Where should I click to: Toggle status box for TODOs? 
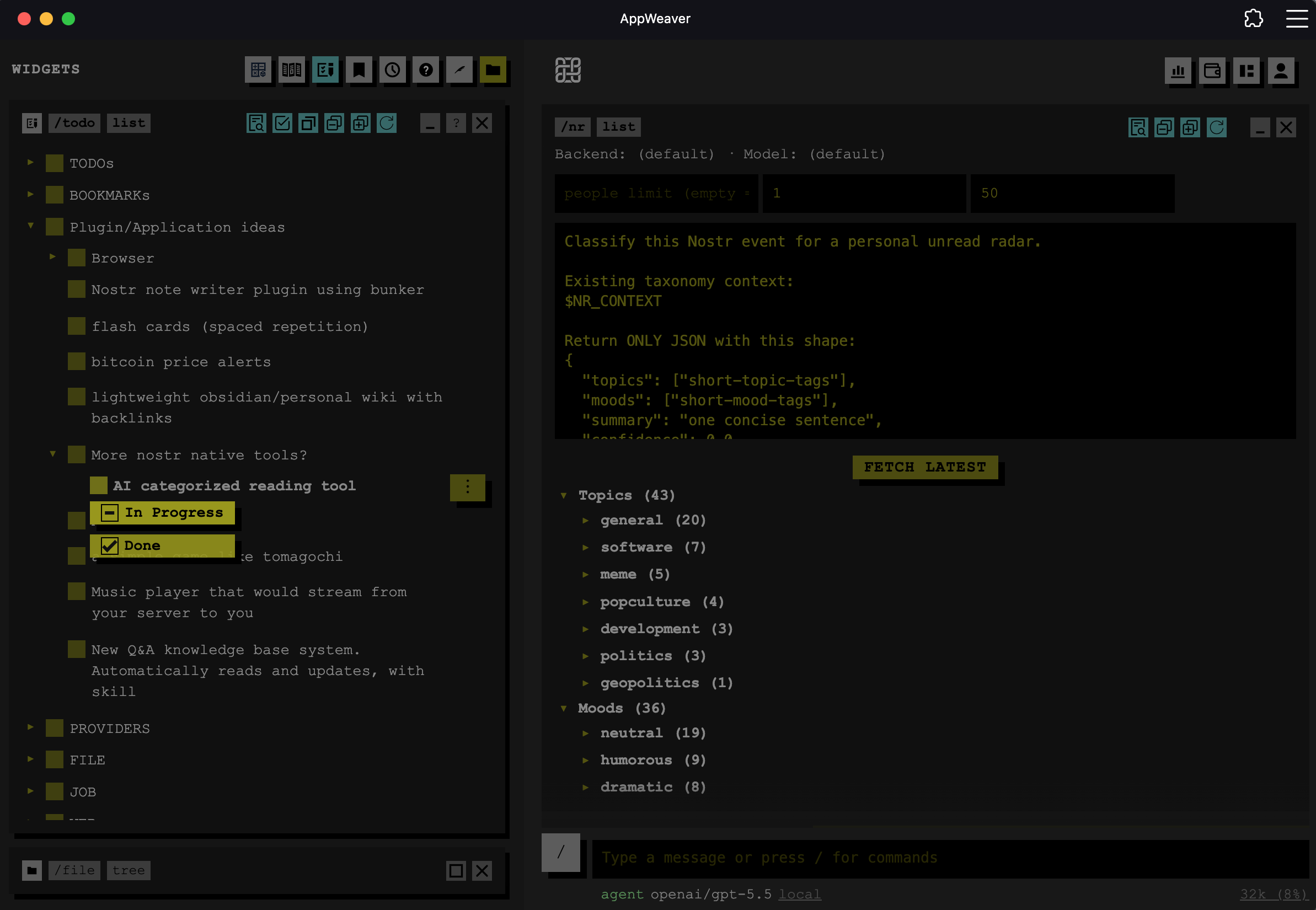click(x=55, y=164)
